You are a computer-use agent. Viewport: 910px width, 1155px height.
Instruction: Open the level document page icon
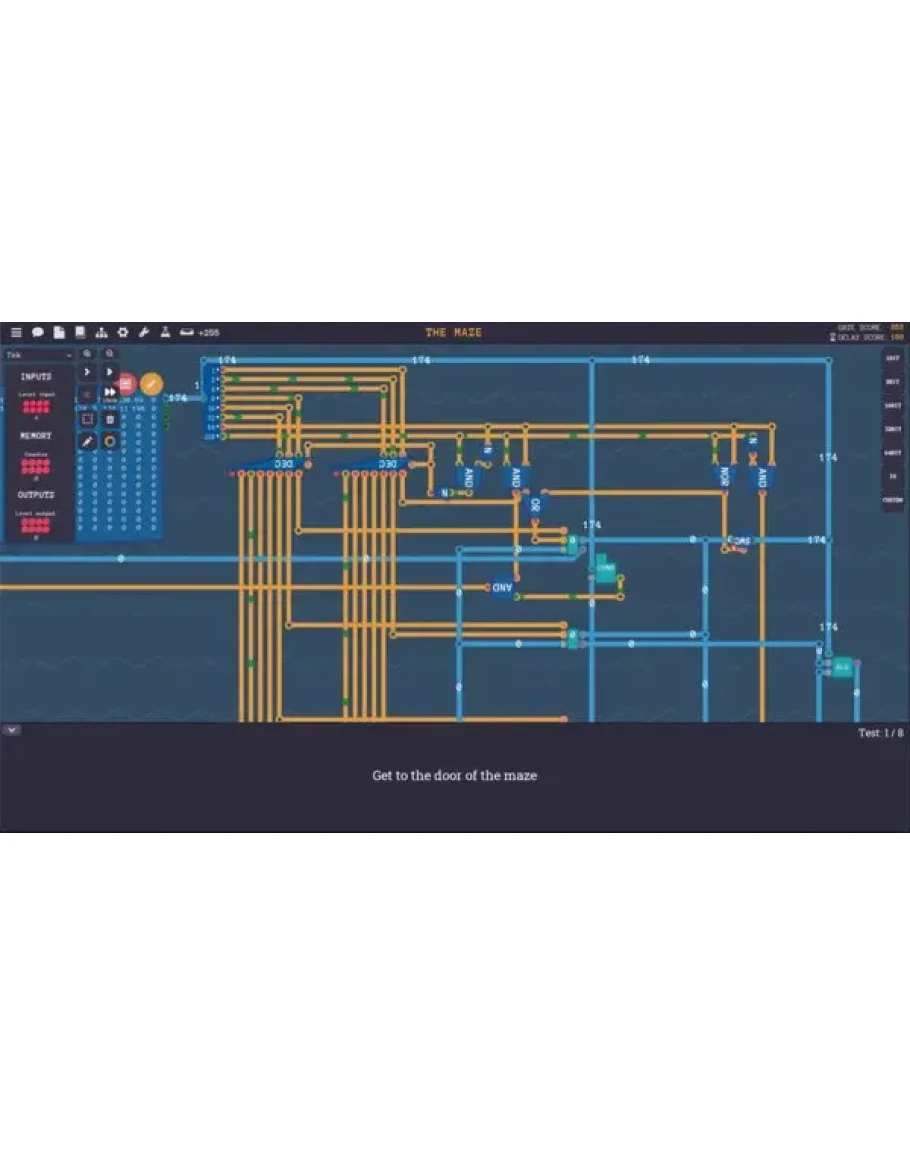pos(59,332)
